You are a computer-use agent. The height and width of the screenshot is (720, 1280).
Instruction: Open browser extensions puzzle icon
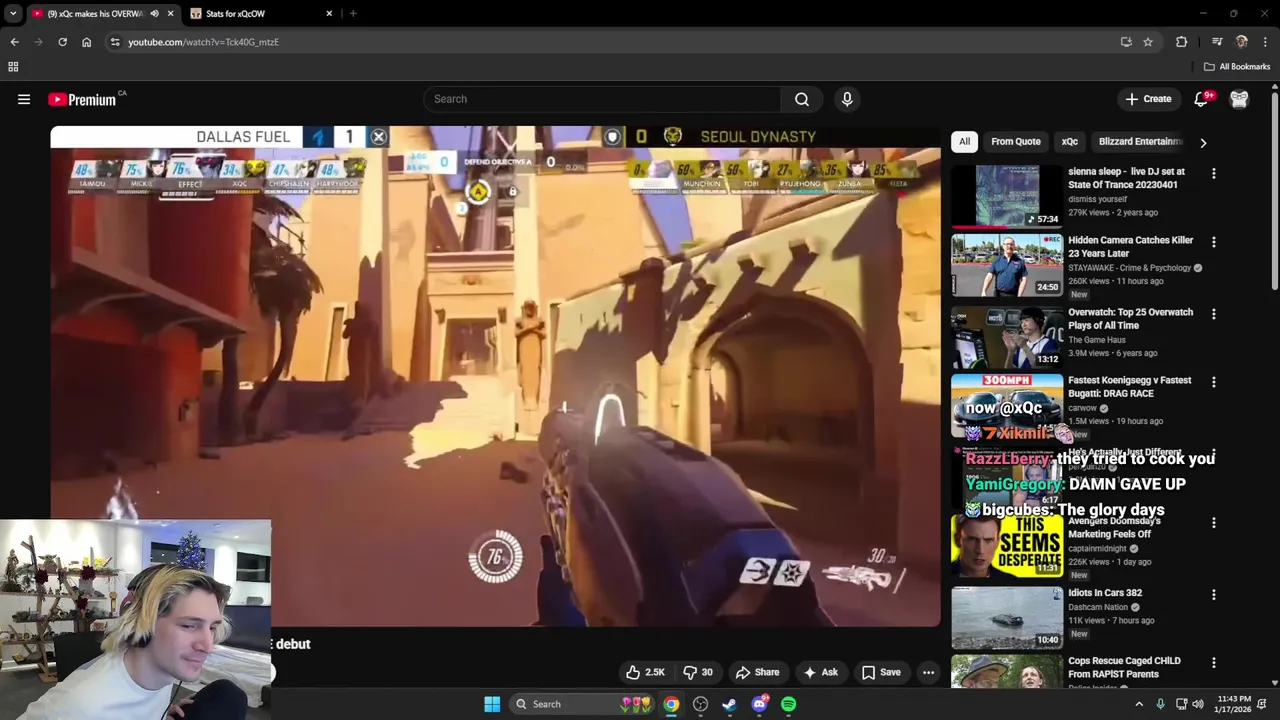1181,42
